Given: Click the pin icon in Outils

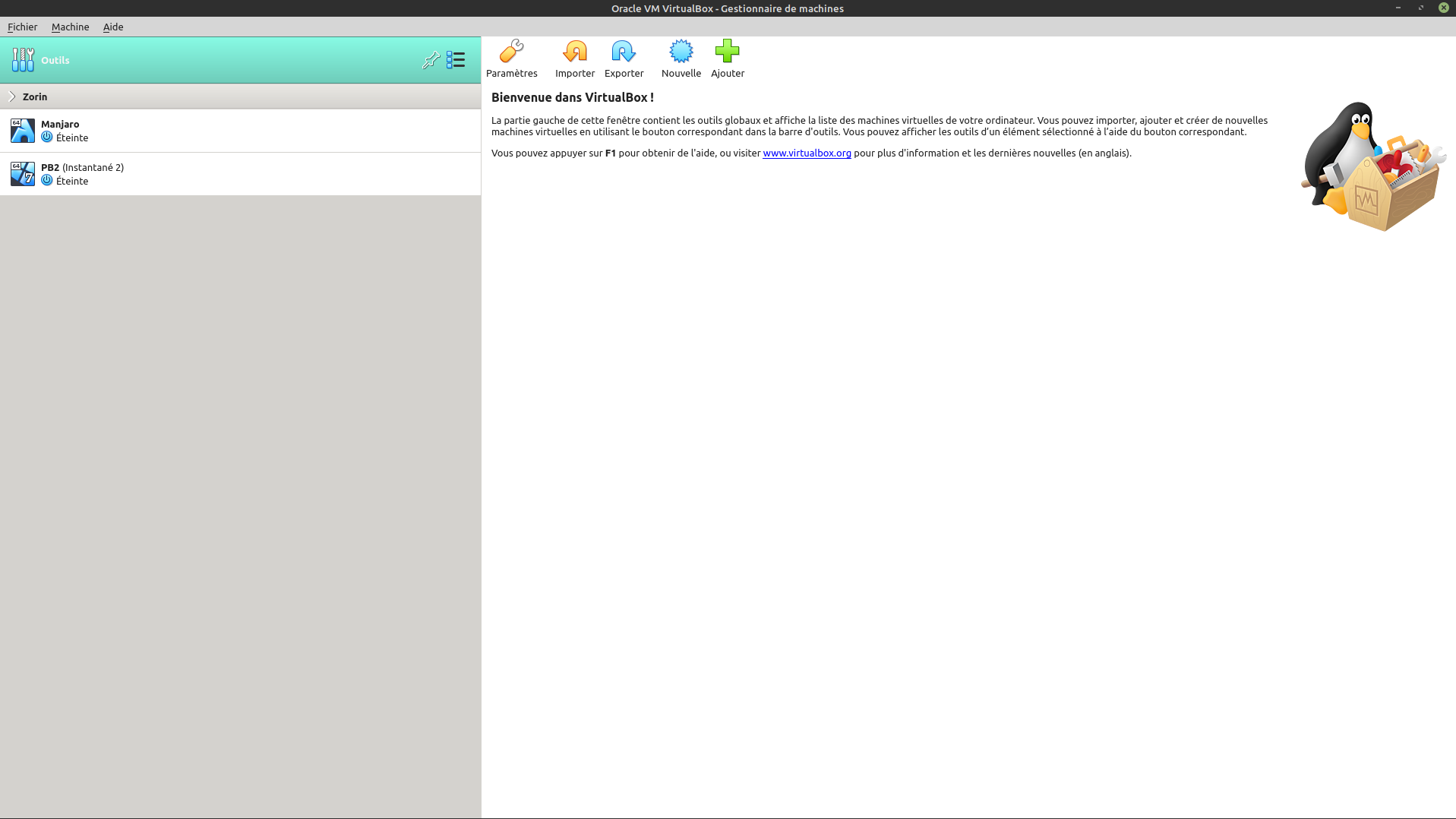Looking at the screenshot, I should (431, 60).
